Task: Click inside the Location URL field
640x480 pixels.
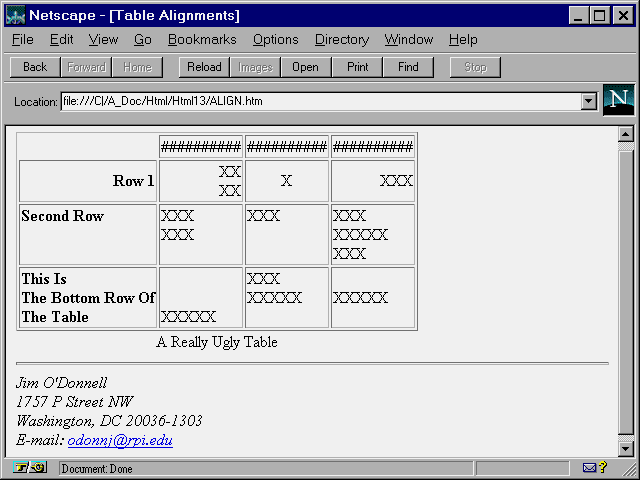Action: (x=320, y=101)
